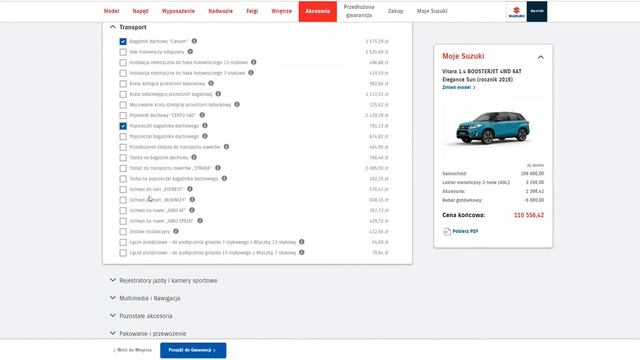The image size is (640, 360).
Task: Show info for Siatka na bagażnik dachowy
Action: pos(194,157)
